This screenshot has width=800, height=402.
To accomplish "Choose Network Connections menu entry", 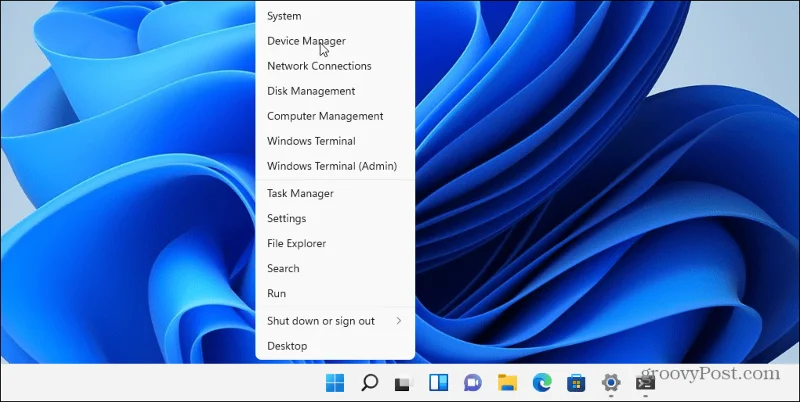I will coord(335,66).
